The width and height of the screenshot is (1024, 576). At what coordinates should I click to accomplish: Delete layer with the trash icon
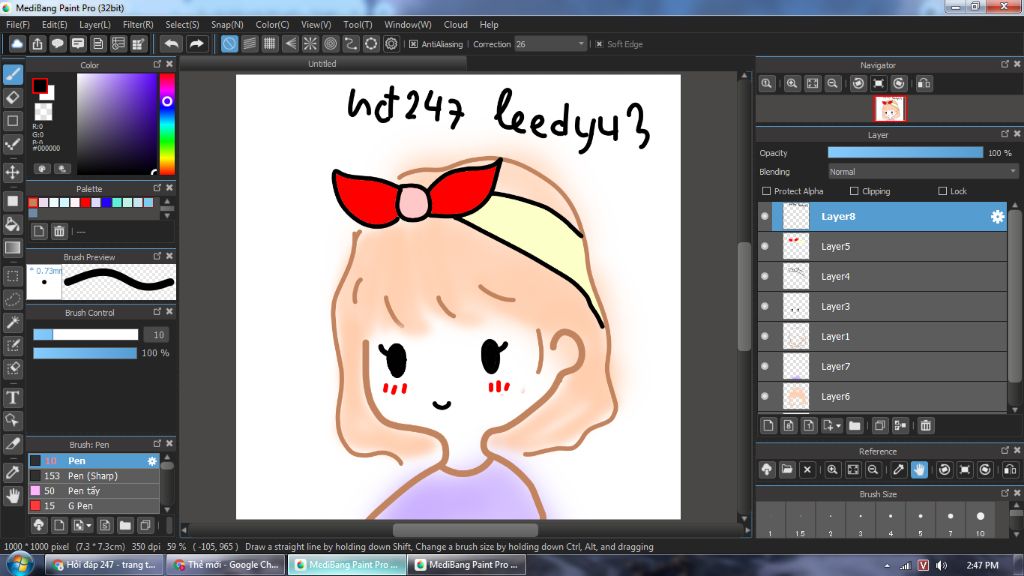click(x=925, y=426)
